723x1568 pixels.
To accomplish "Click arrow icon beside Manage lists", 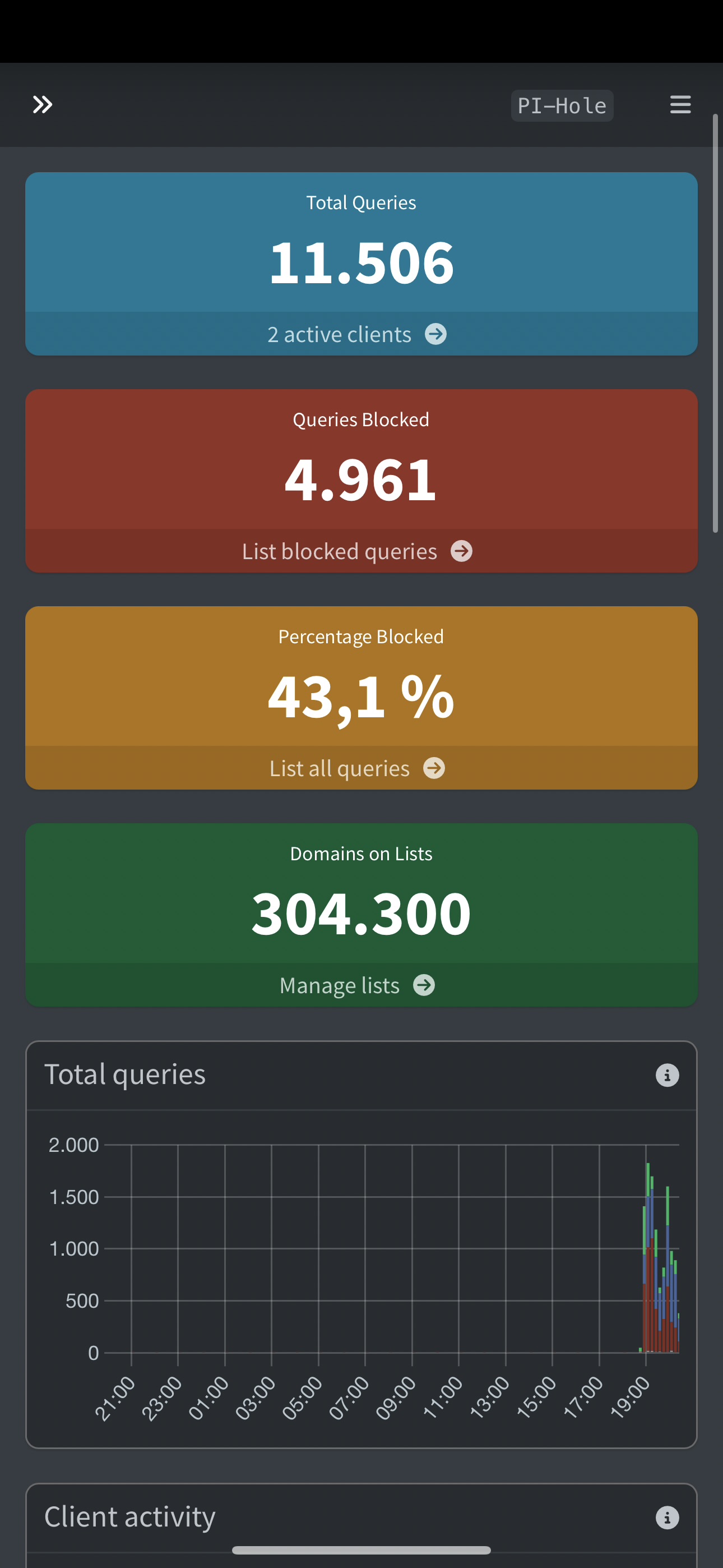I will click(424, 985).
